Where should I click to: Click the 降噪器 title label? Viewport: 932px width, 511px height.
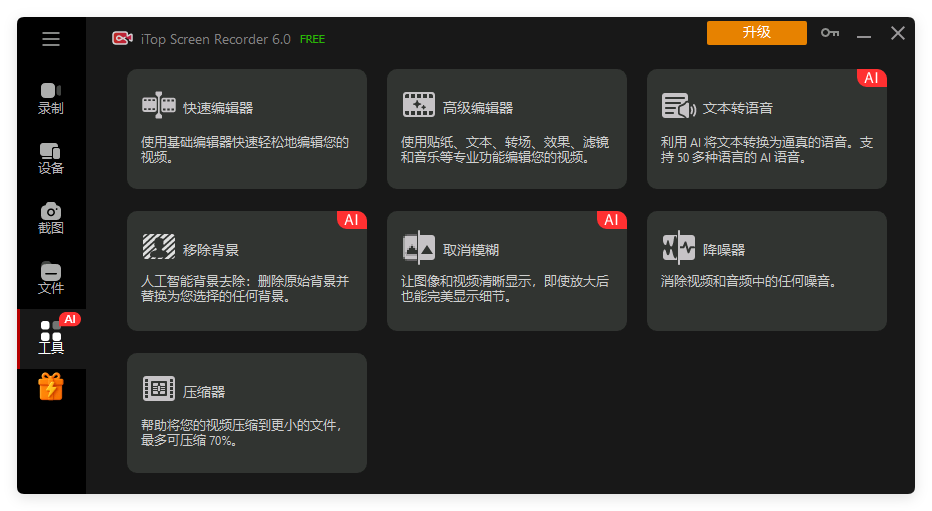coord(724,250)
